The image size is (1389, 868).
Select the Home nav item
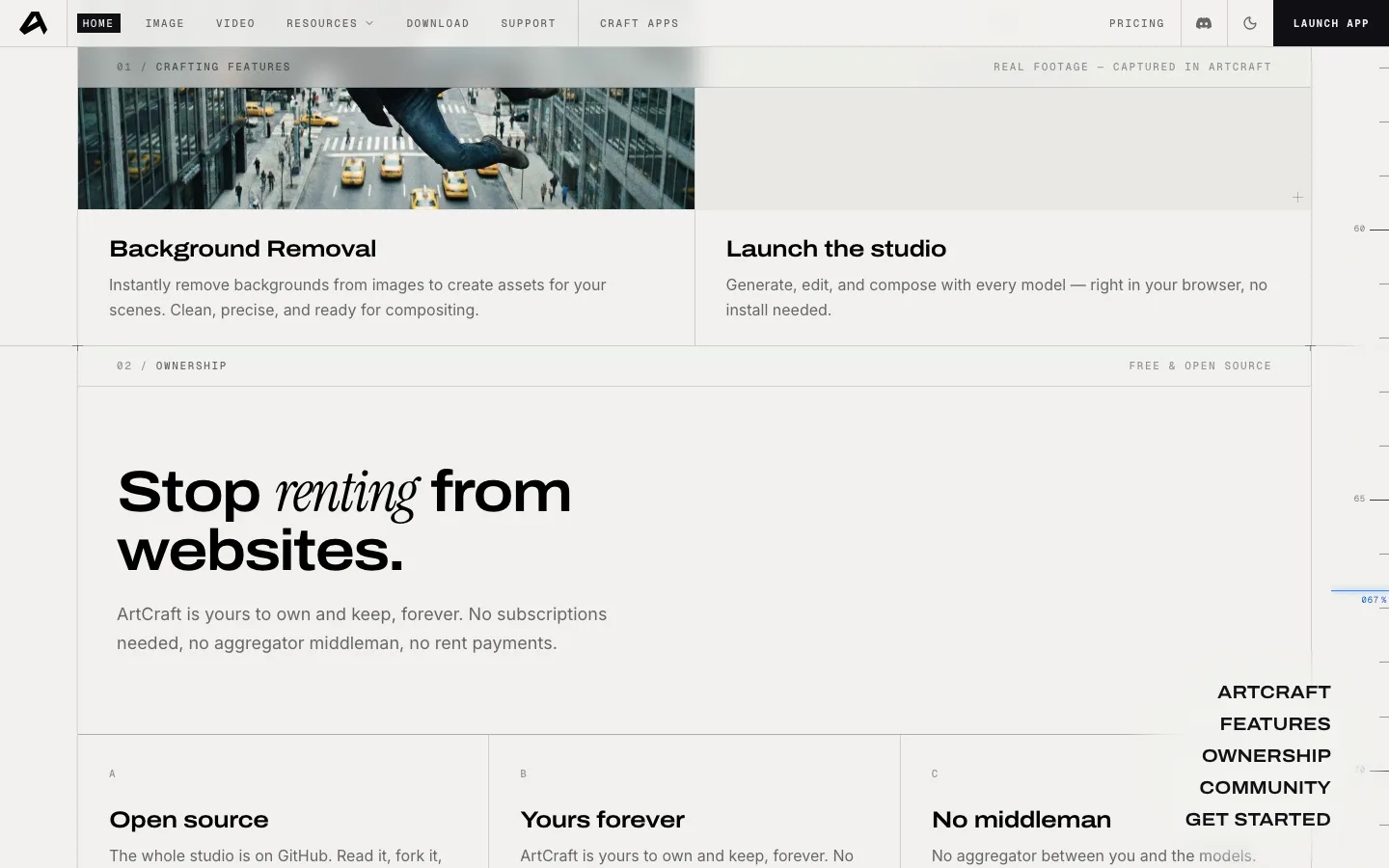[x=98, y=23]
